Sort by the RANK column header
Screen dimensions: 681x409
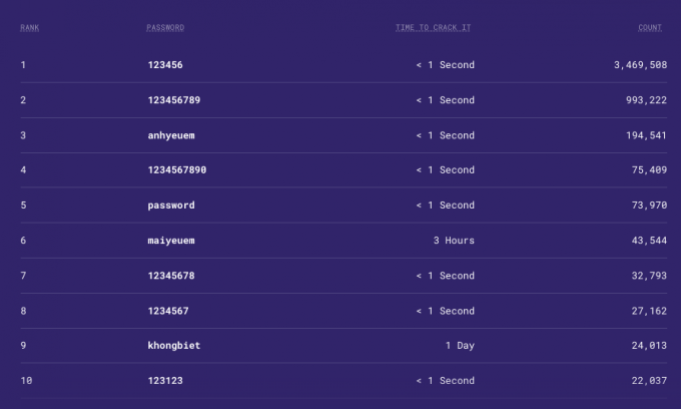30,28
